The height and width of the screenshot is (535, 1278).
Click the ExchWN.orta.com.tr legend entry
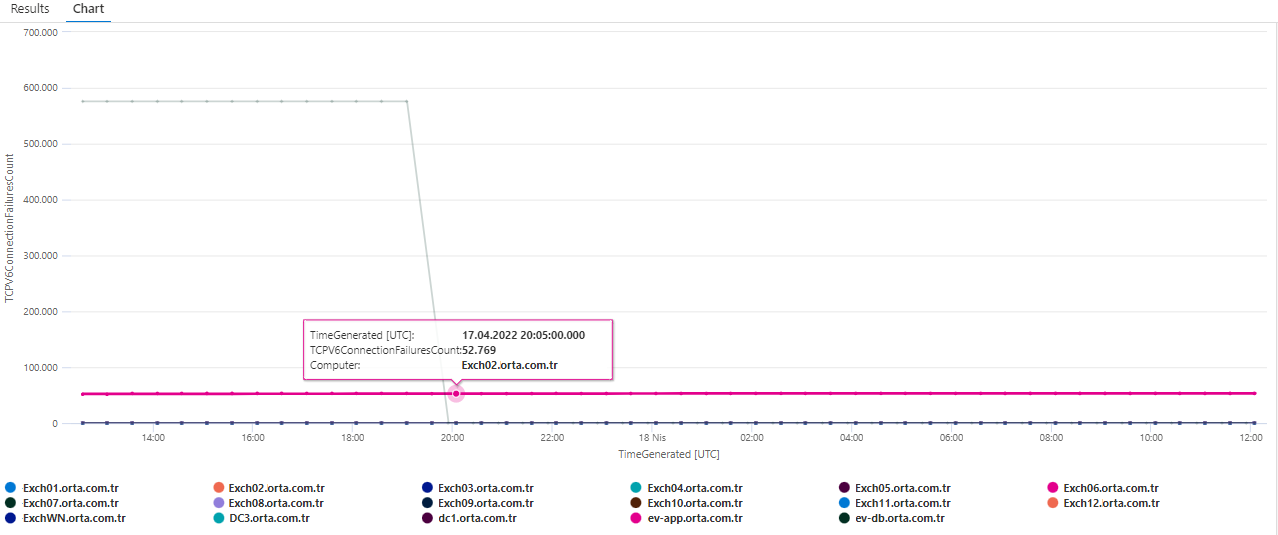(64, 518)
